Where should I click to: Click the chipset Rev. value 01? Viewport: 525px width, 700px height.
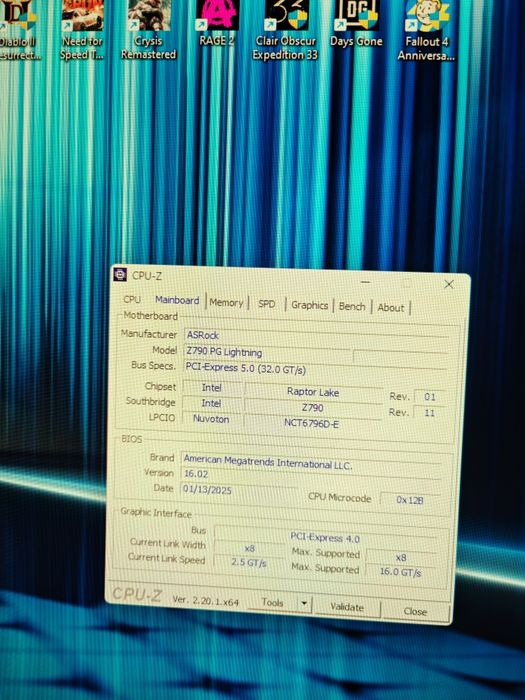(429, 397)
